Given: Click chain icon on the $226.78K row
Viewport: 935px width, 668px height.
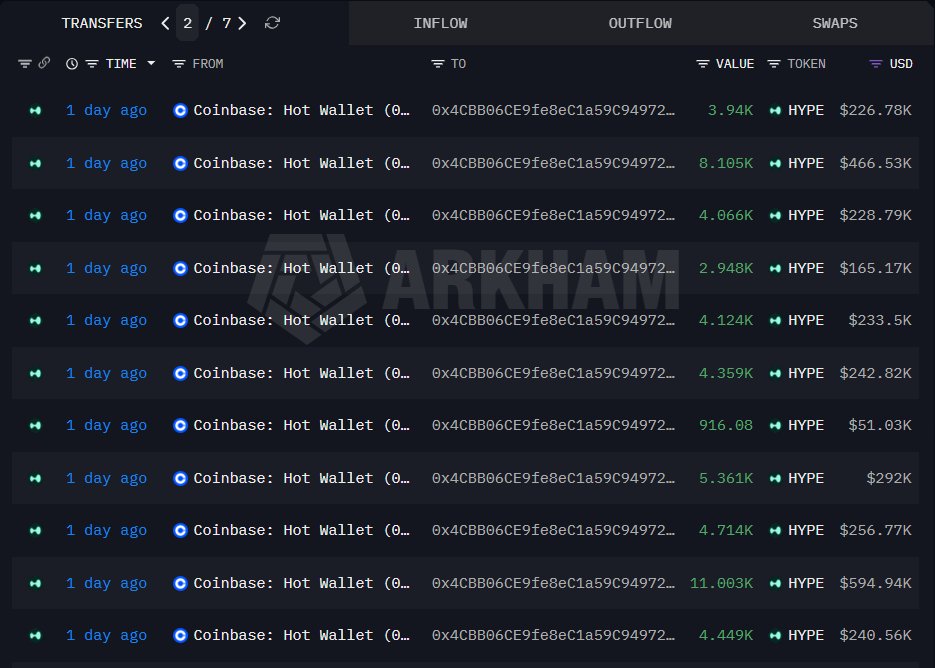Looking at the screenshot, I should [35, 110].
